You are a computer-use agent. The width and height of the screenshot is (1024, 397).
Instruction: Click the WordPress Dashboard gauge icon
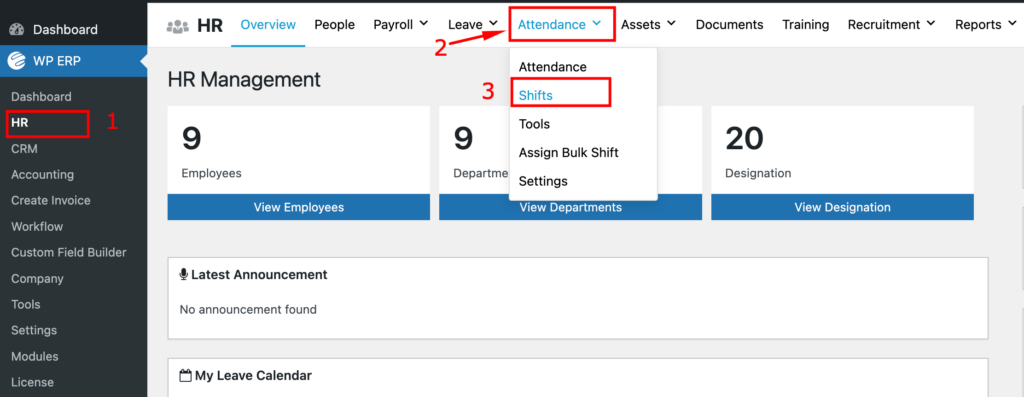[17, 29]
